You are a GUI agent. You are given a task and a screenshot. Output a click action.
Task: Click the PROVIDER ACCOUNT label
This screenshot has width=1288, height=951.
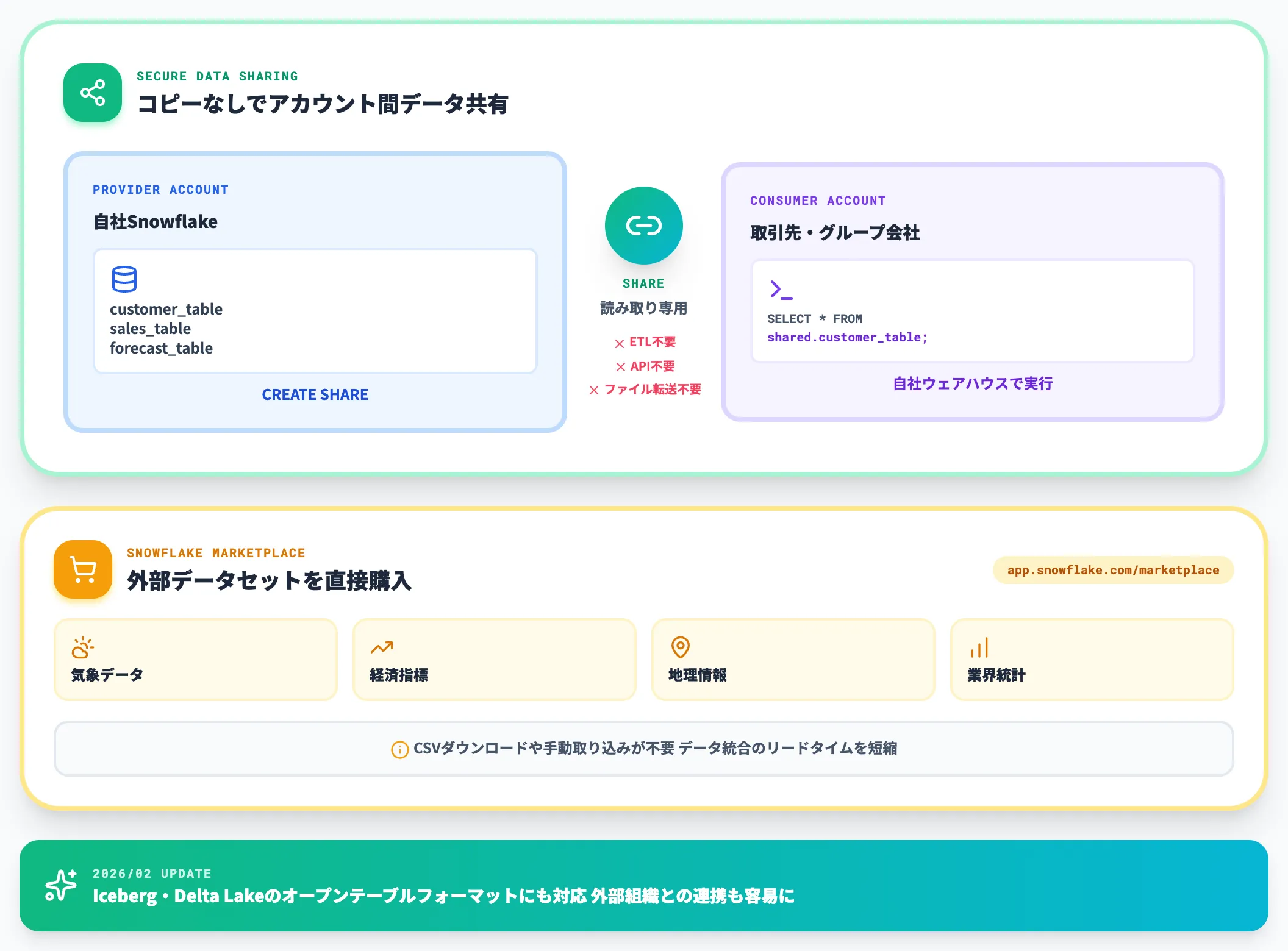coord(160,190)
